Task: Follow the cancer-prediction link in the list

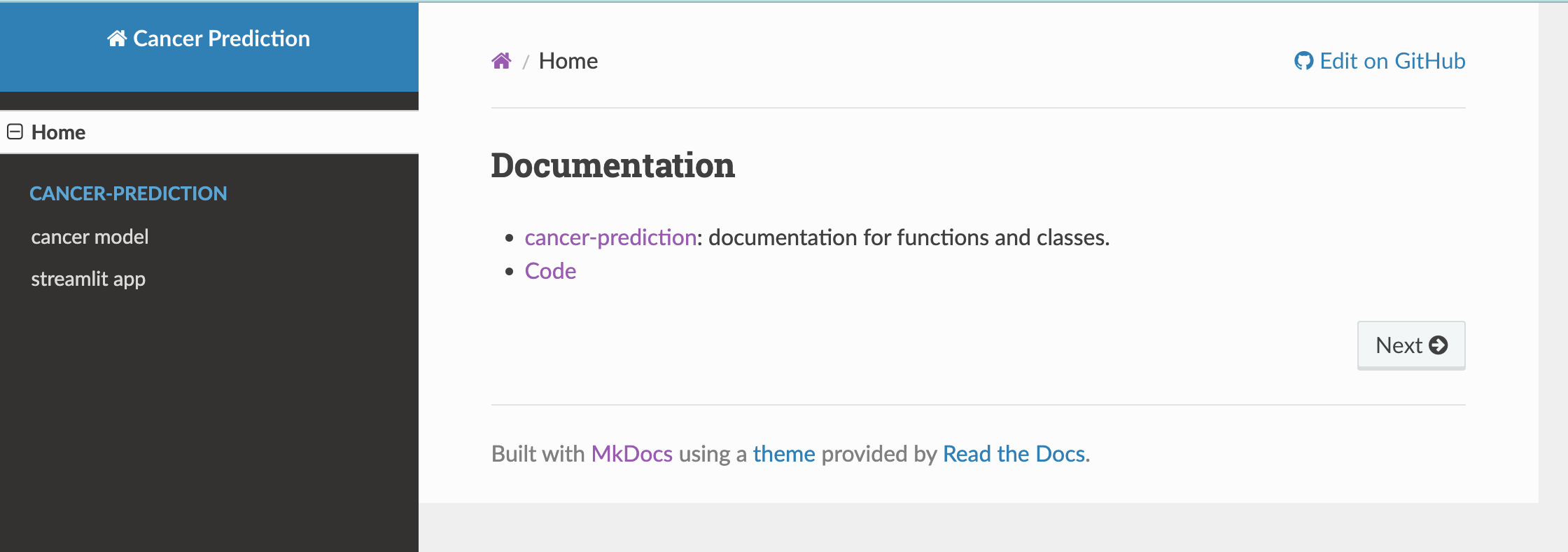Action: [610, 237]
